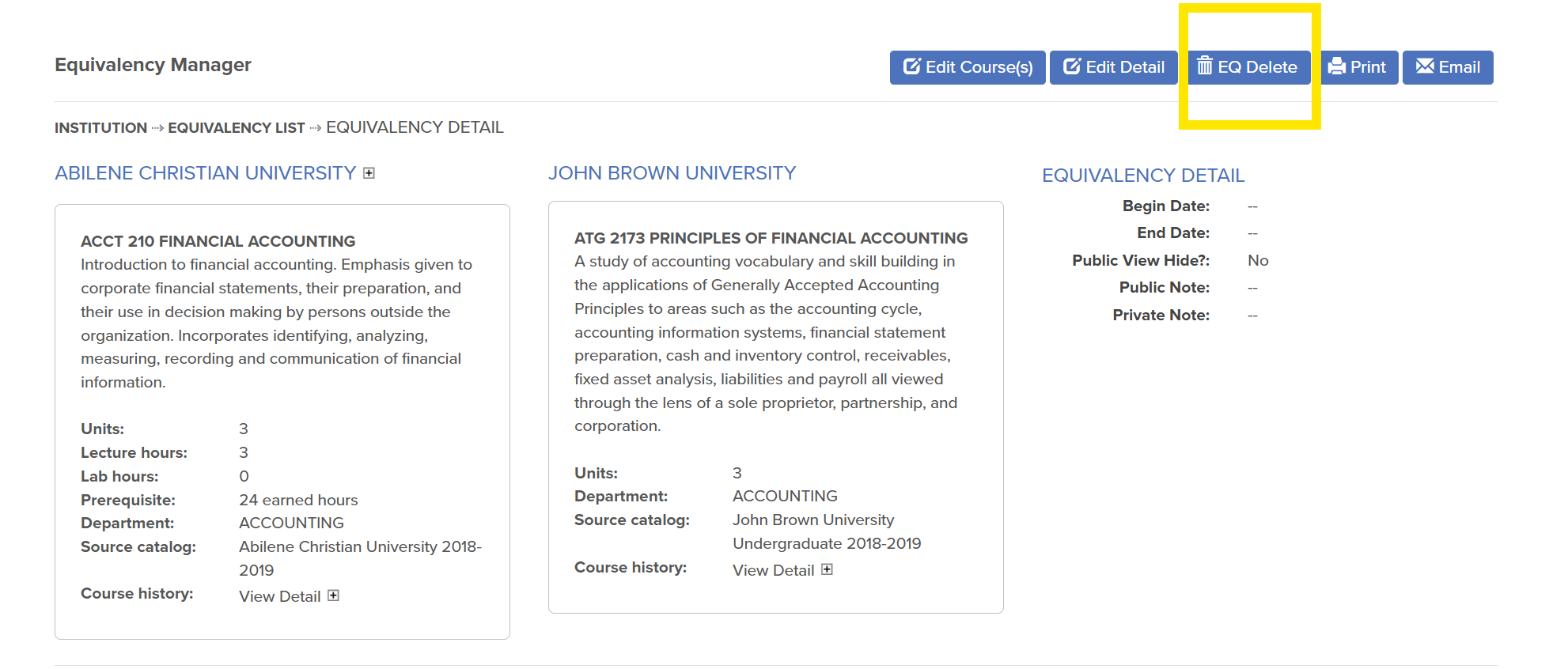Click the Equivalency Manager page title

click(153, 65)
